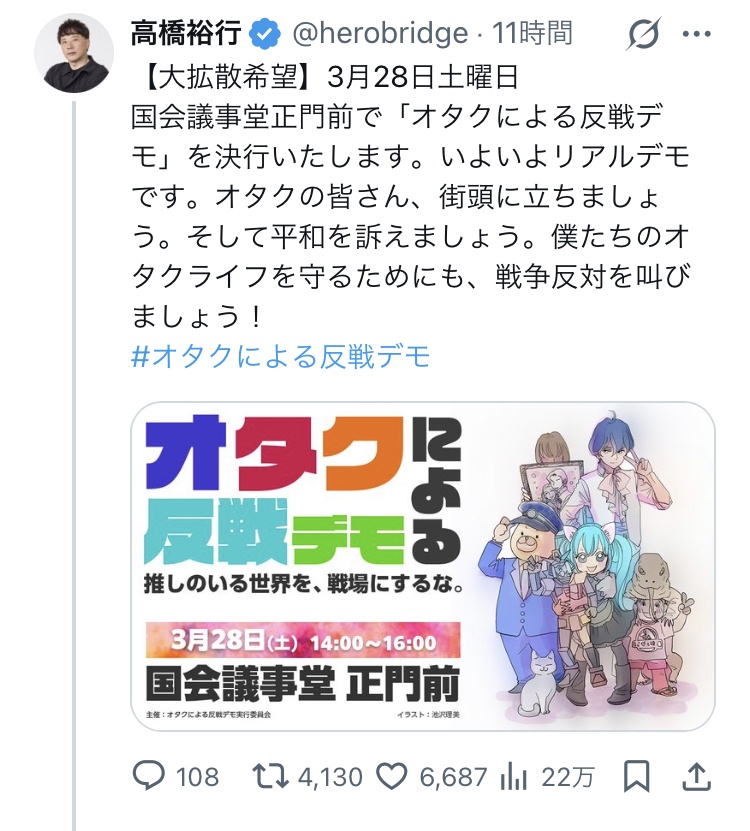The image size is (750, 831).
Task: Open the hashtag #オタクによる反戦デモ
Action: [x=280, y=356]
